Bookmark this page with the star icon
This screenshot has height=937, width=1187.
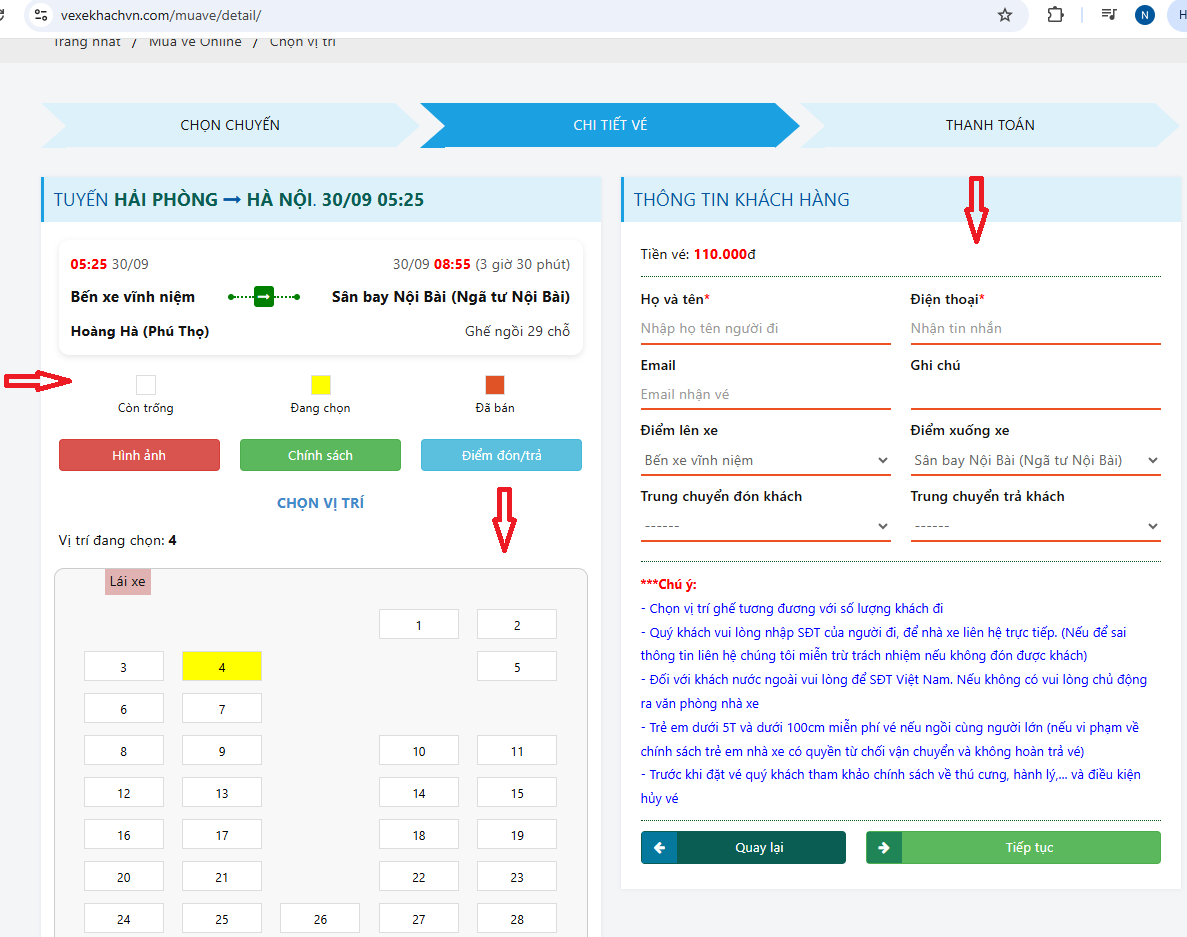pos(1005,15)
